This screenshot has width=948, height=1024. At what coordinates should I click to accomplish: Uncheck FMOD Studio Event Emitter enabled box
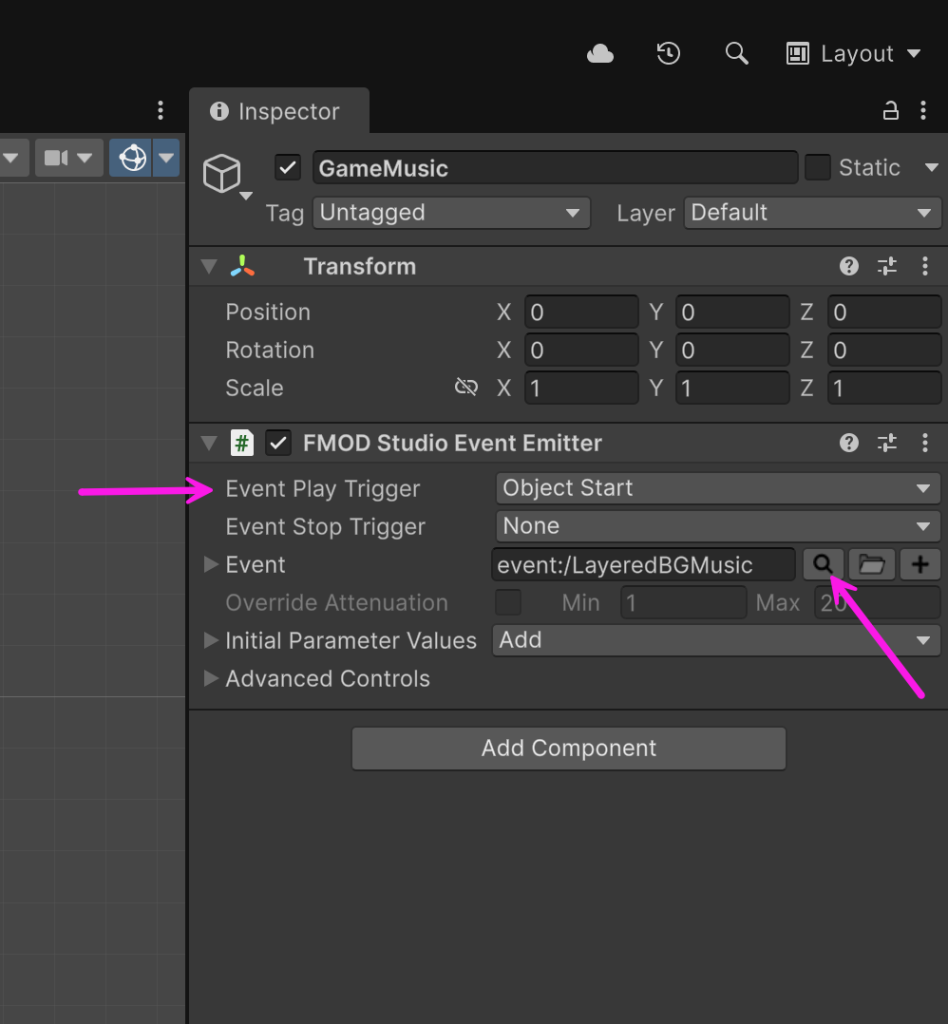(x=278, y=443)
